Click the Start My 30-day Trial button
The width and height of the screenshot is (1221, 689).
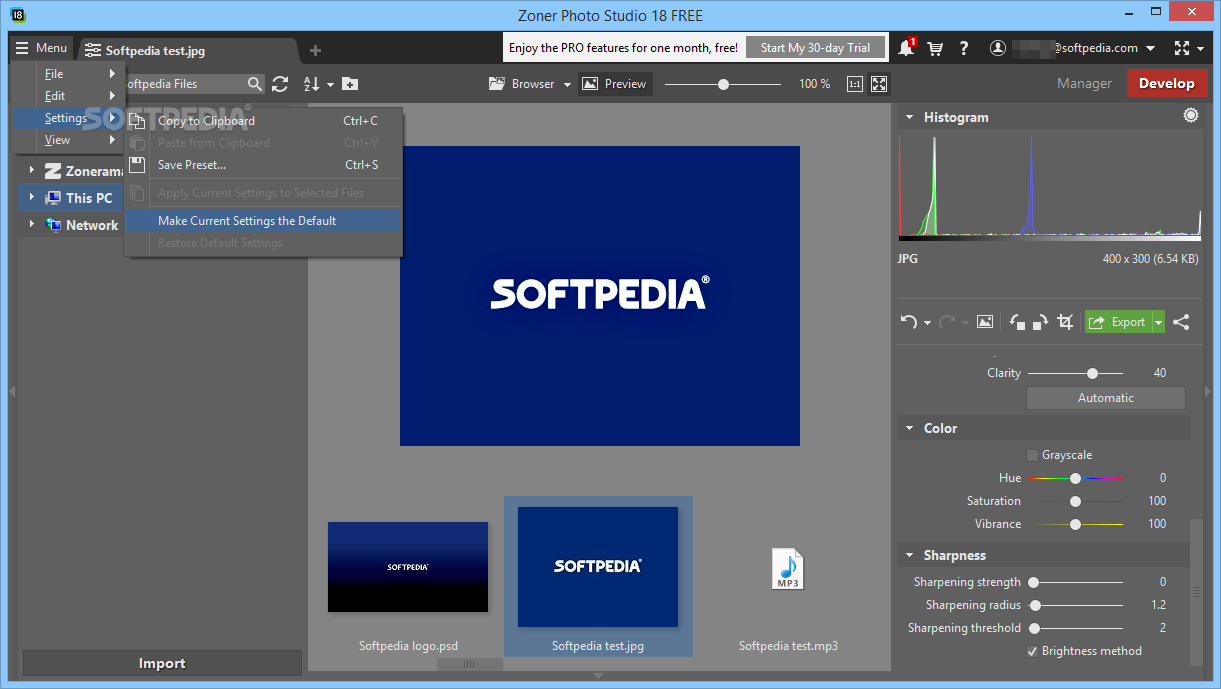coord(815,48)
